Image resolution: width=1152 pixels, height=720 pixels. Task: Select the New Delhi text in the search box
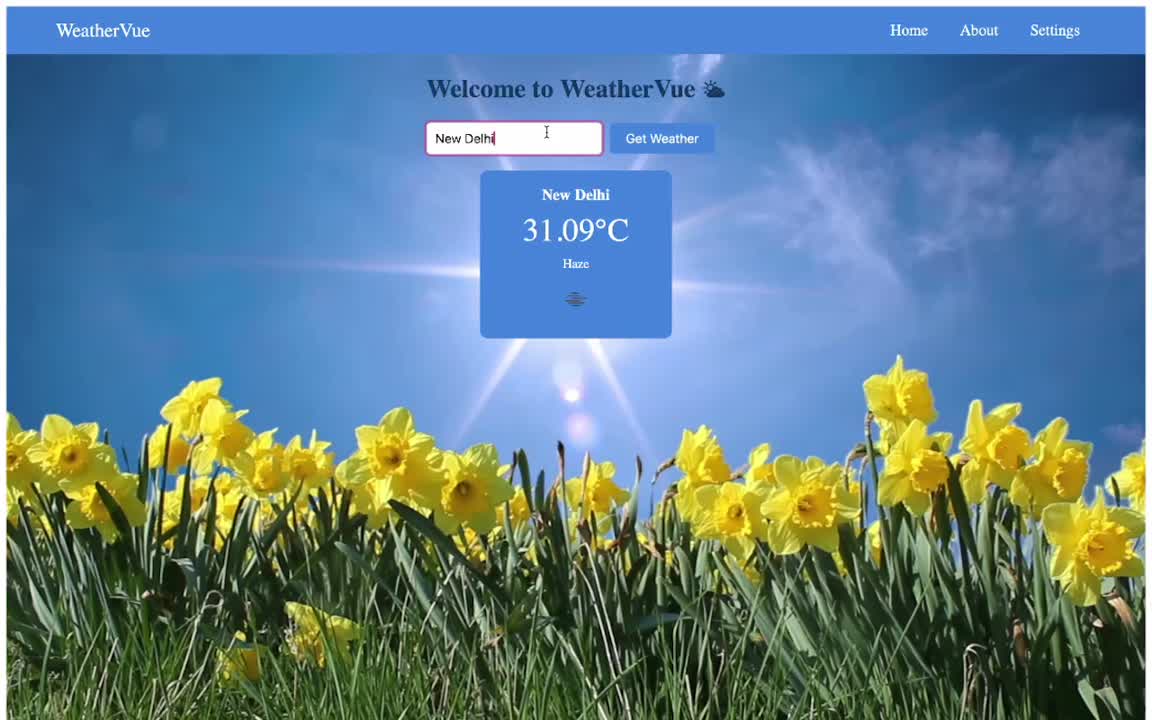coord(464,138)
